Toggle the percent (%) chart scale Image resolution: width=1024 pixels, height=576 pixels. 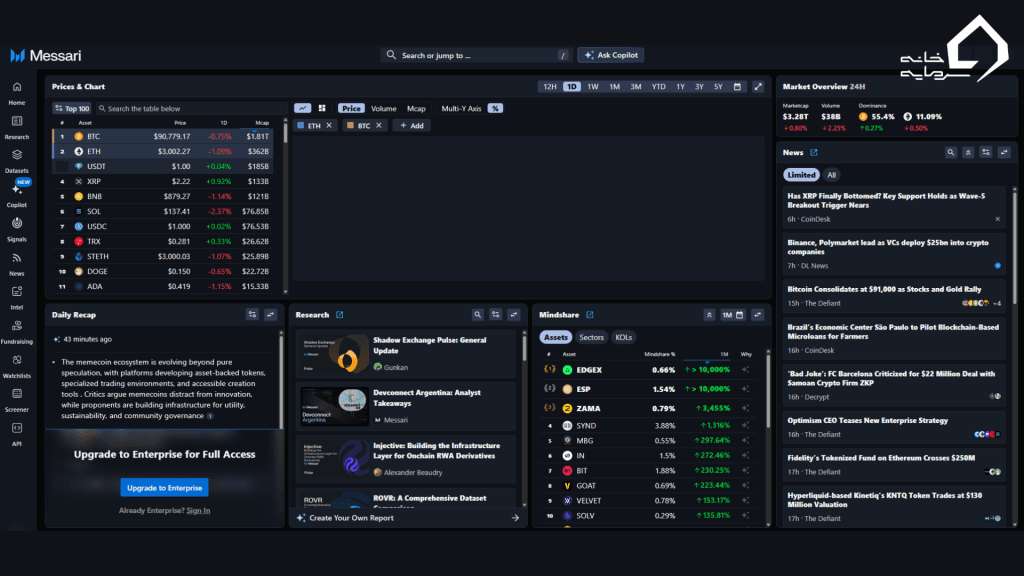[x=495, y=108]
